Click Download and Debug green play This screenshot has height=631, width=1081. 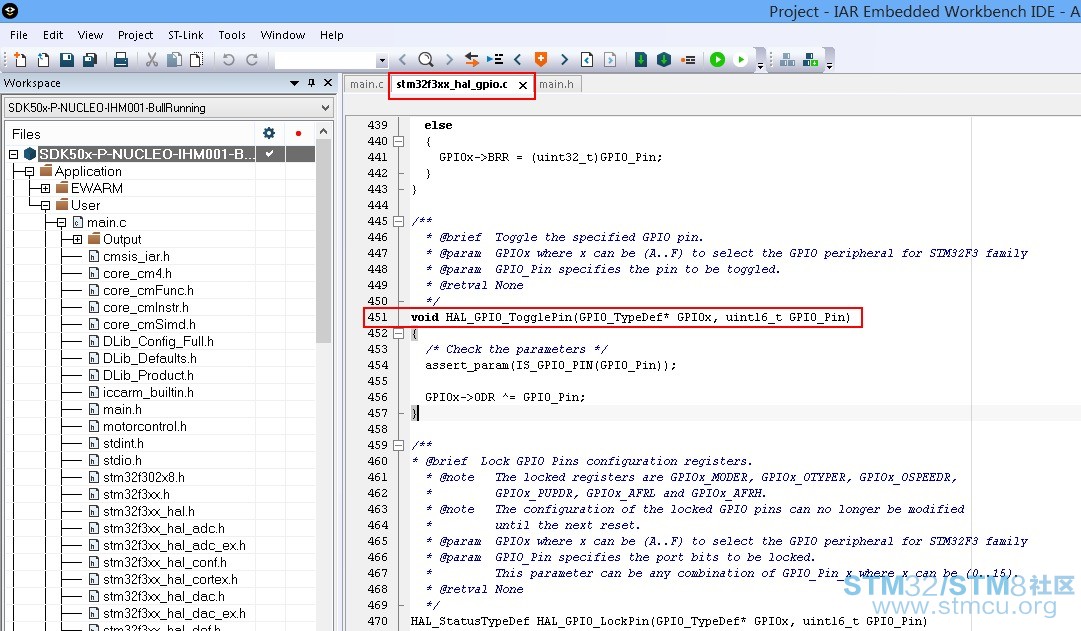tap(718, 60)
